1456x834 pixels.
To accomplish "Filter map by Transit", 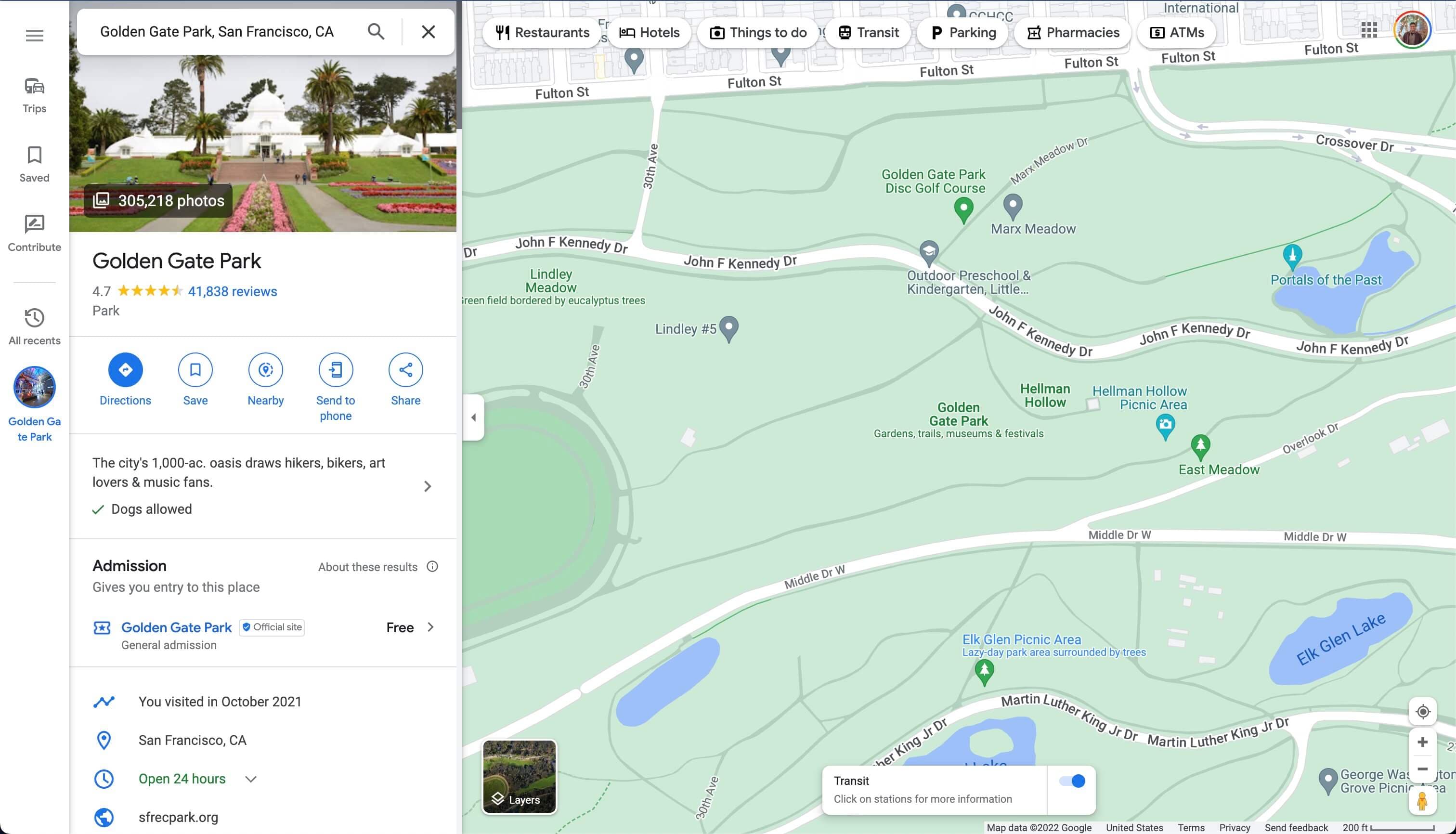I will click(x=868, y=33).
